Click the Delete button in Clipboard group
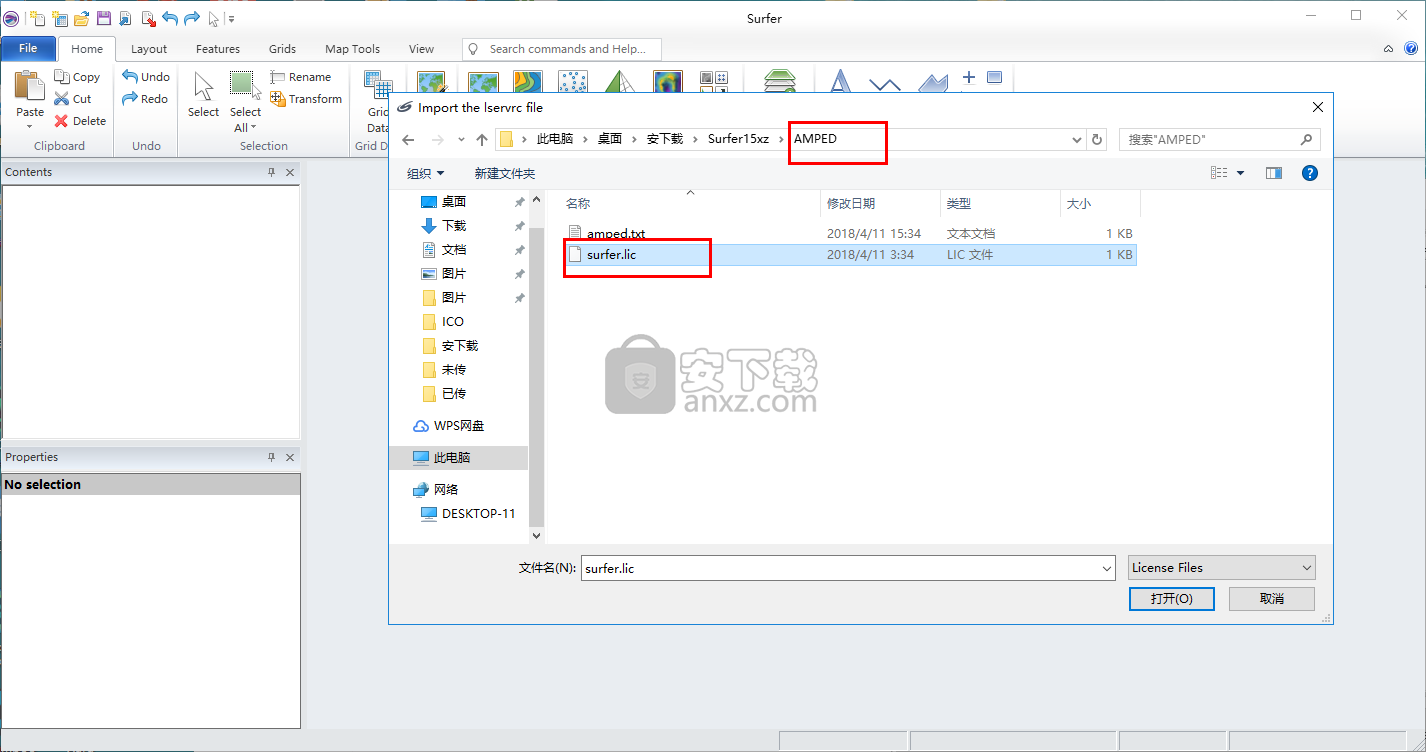The height and width of the screenshot is (752, 1426). click(x=80, y=121)
